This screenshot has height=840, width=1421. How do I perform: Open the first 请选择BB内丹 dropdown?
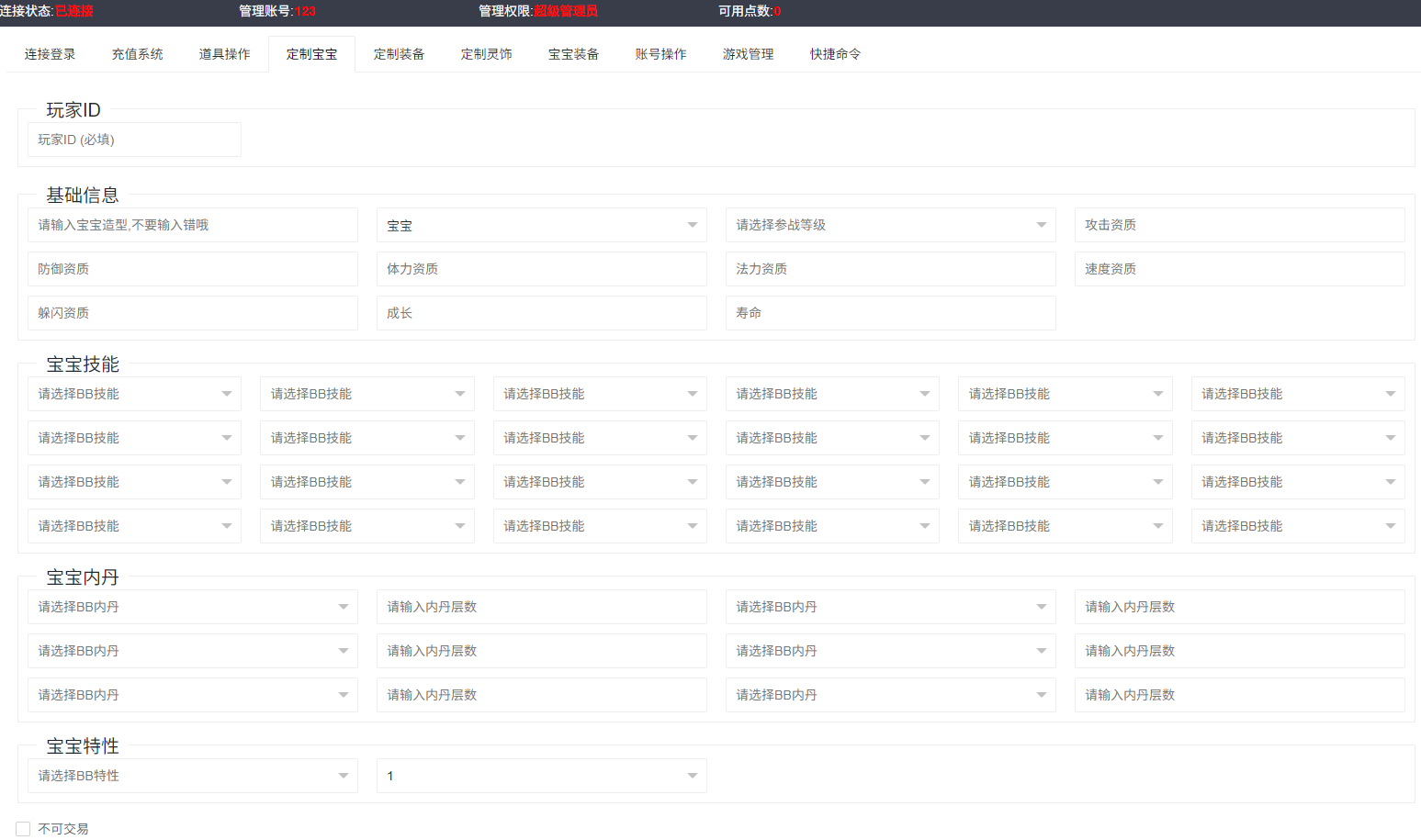tap(192, 607)
